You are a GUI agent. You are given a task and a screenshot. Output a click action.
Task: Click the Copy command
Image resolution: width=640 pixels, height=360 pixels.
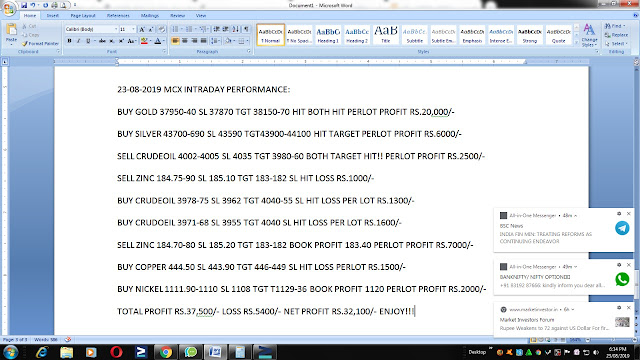pyautogui.click(x=31, y=35)
